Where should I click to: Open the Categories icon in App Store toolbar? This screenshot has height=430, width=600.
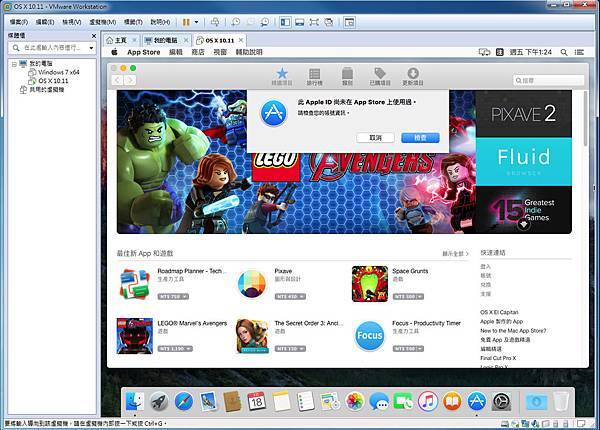pos(347,77)
